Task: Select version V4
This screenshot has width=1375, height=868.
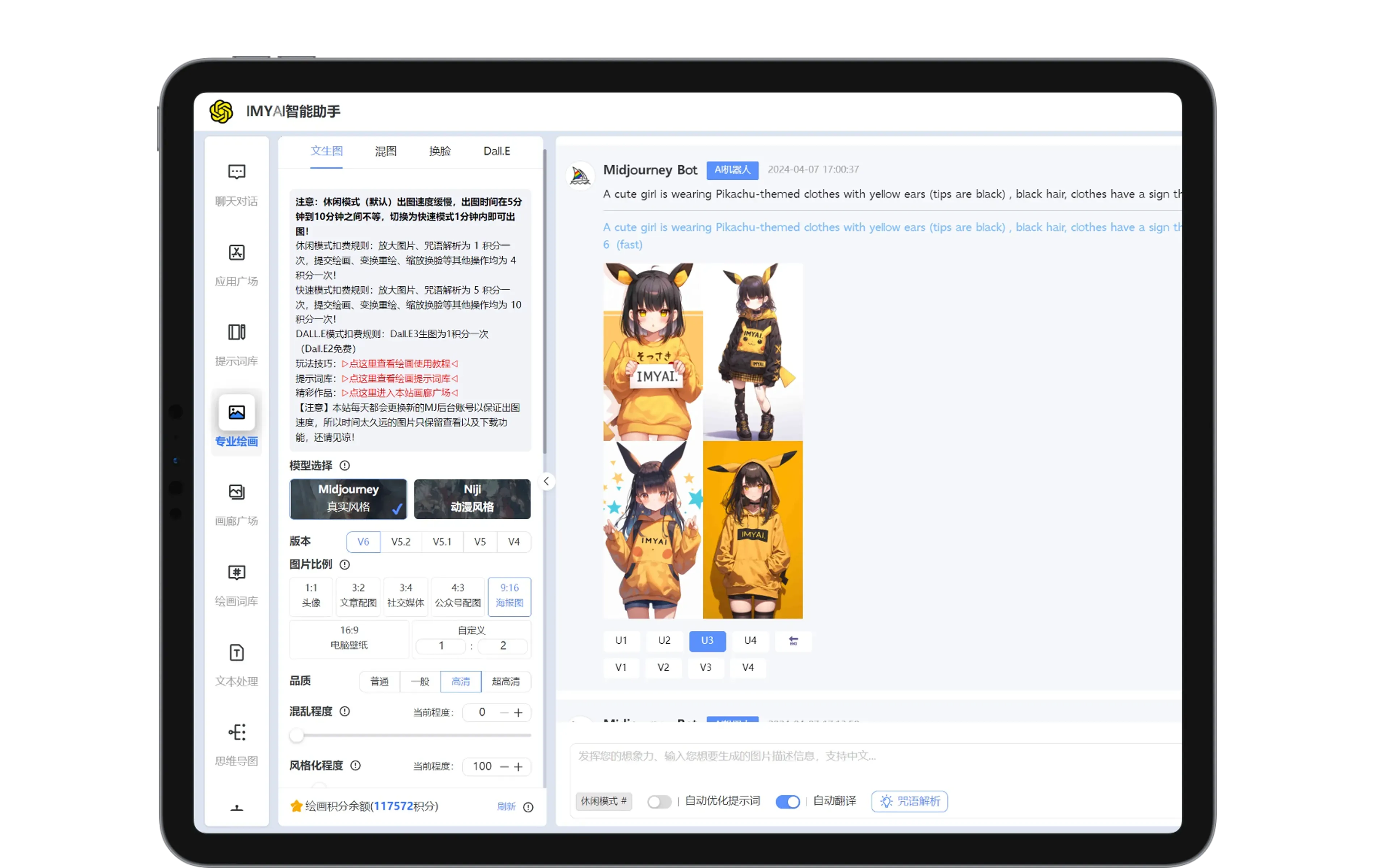Action: pyautogui.click(x=514, y=541)
